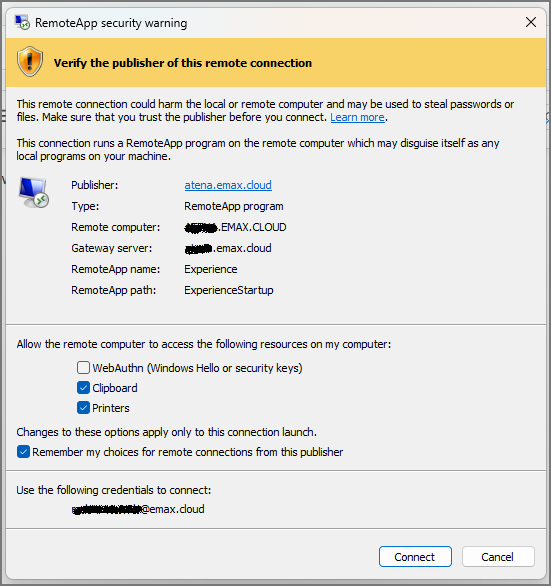Close the RemoteApp security warning dialog
Viewport: 551px width, 586px height.
pyautogui.click(x=531, y=22)
